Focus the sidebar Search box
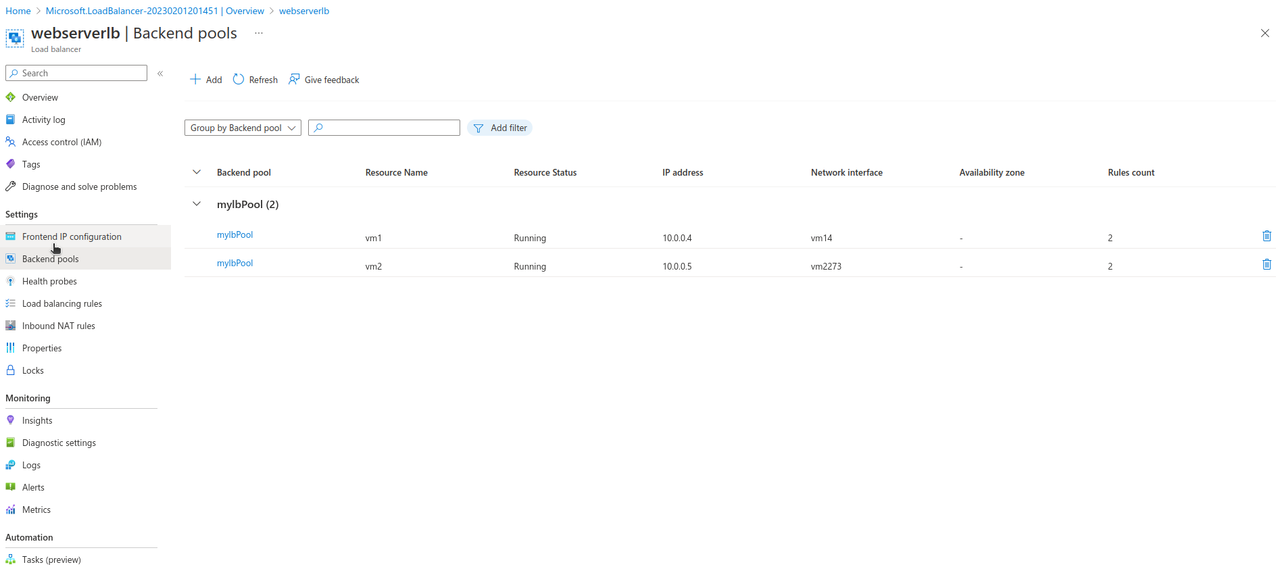Screen dimensions: 1280x575 (76, 73)
